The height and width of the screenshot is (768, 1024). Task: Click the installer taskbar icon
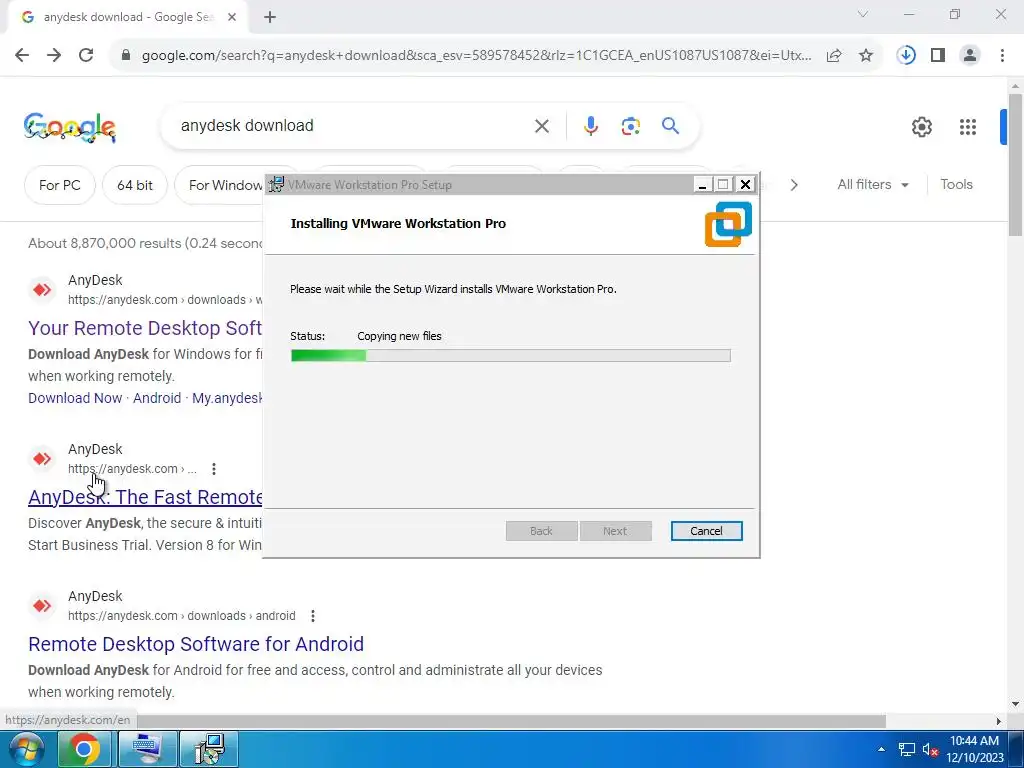[x=210, y=749]
